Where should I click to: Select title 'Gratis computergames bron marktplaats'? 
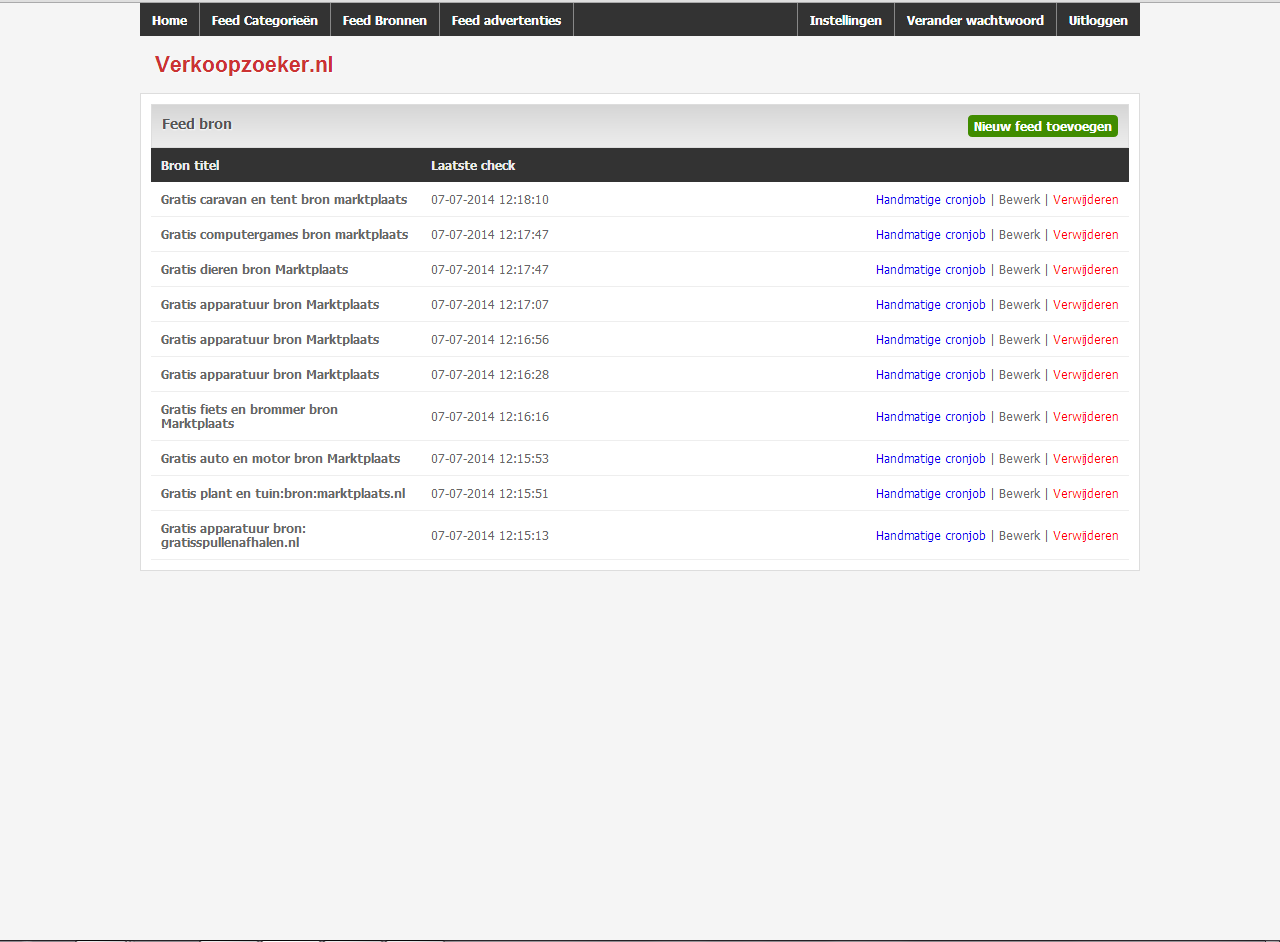pyautogui.click(x=285, y=235)
